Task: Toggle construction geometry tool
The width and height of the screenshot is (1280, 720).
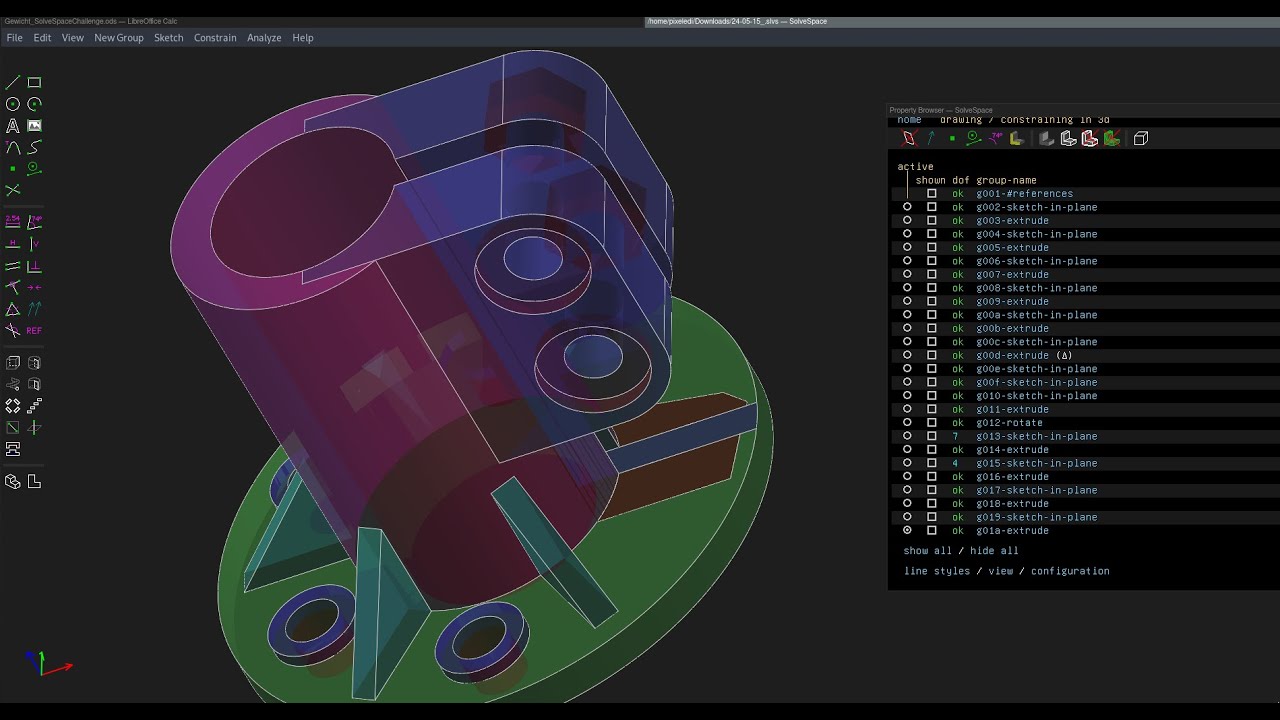Action: 34,168
